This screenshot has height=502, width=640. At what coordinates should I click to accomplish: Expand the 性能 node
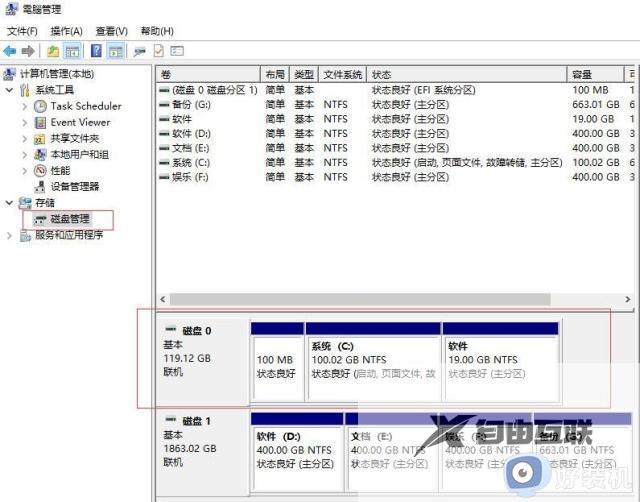(24, 171)
